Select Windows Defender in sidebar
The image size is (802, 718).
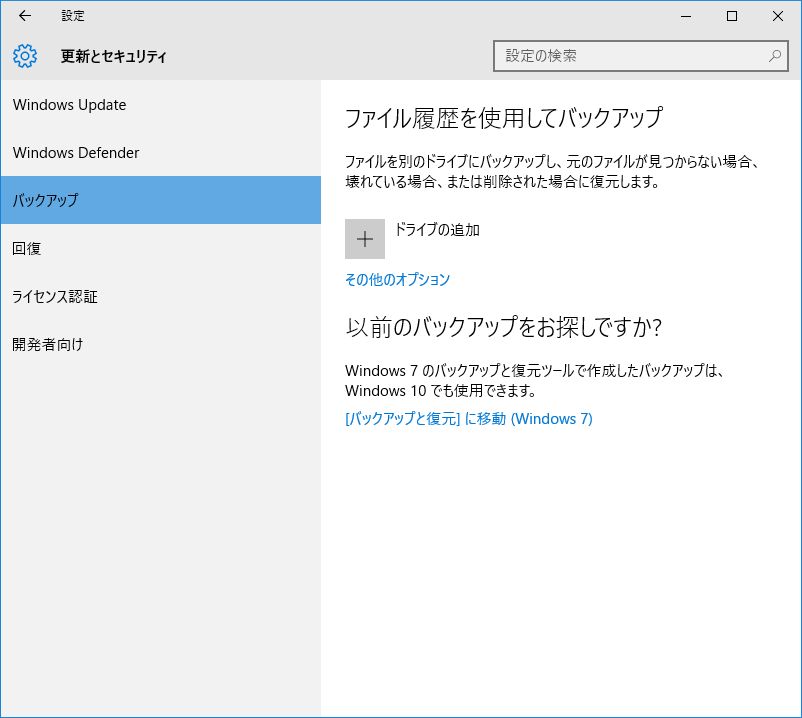(x=76, y=153)
